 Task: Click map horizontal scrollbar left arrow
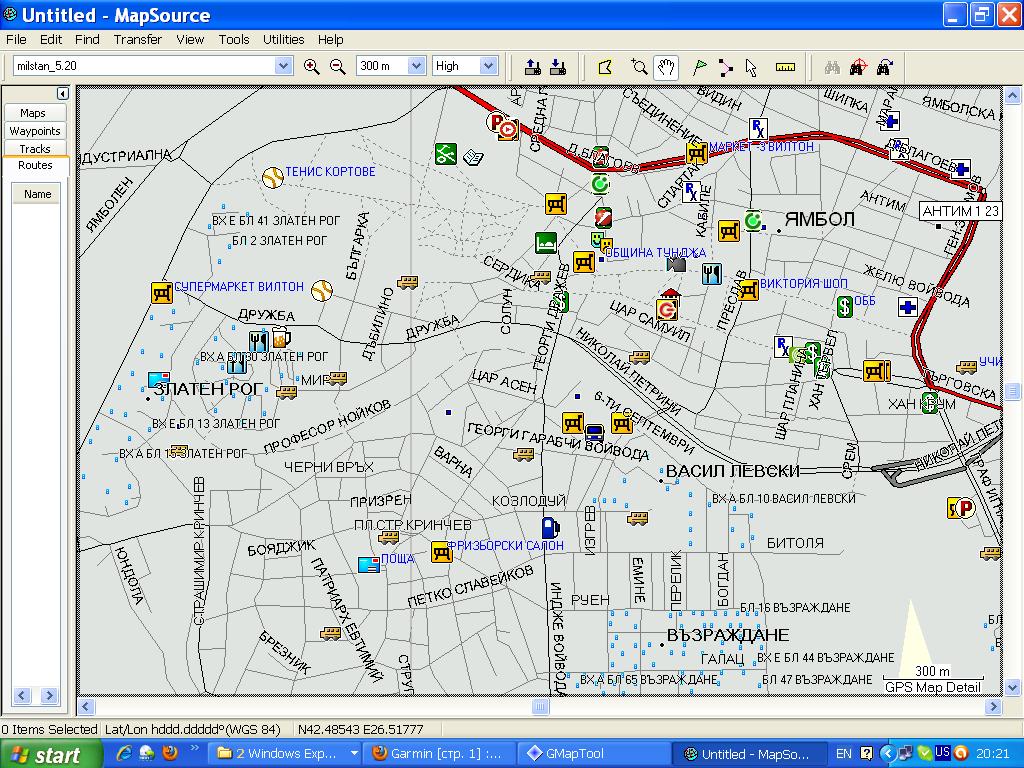tap(86, 707)
